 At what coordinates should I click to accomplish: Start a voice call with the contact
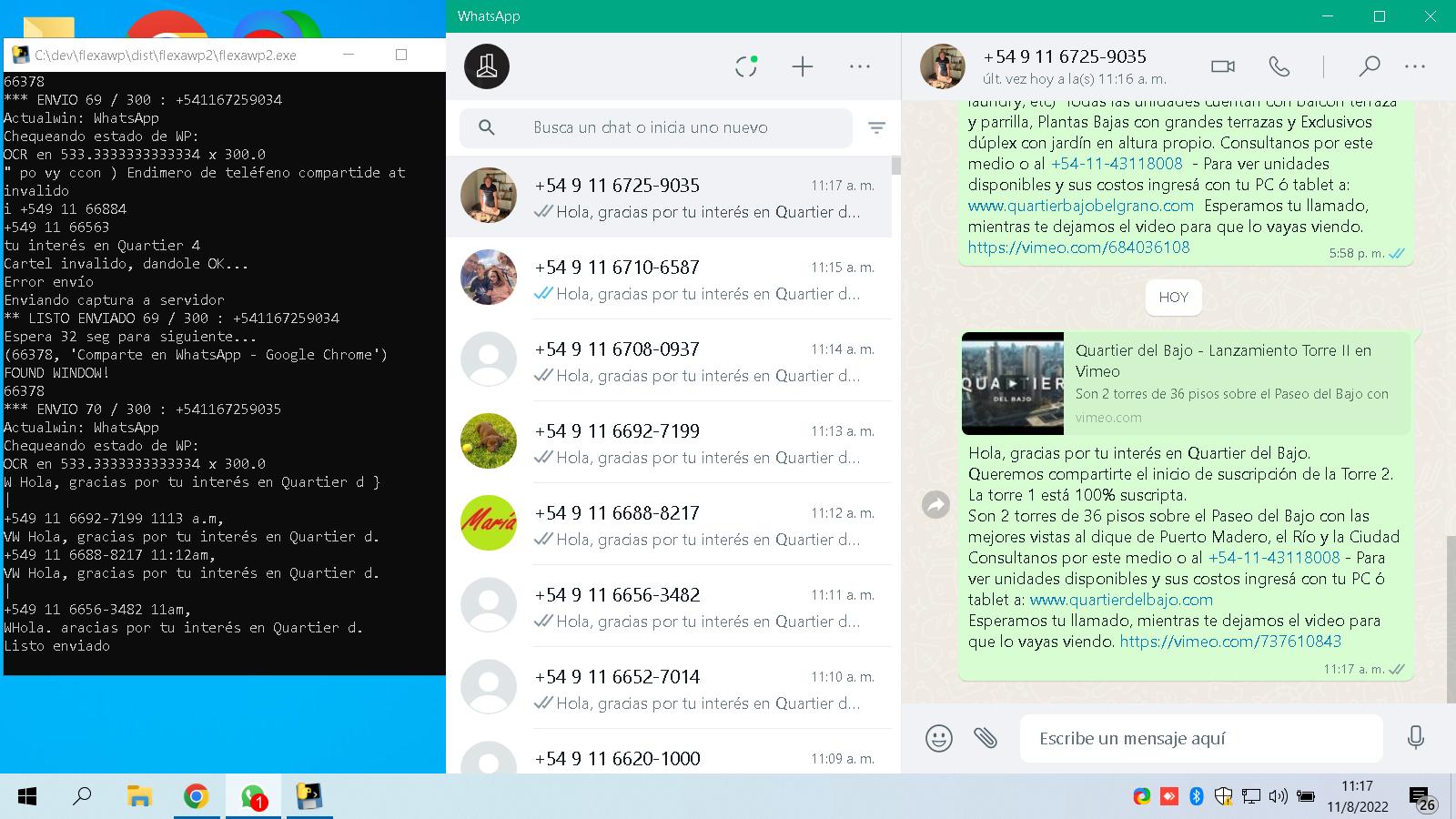pyautogui.click(x=1279, y=66)
